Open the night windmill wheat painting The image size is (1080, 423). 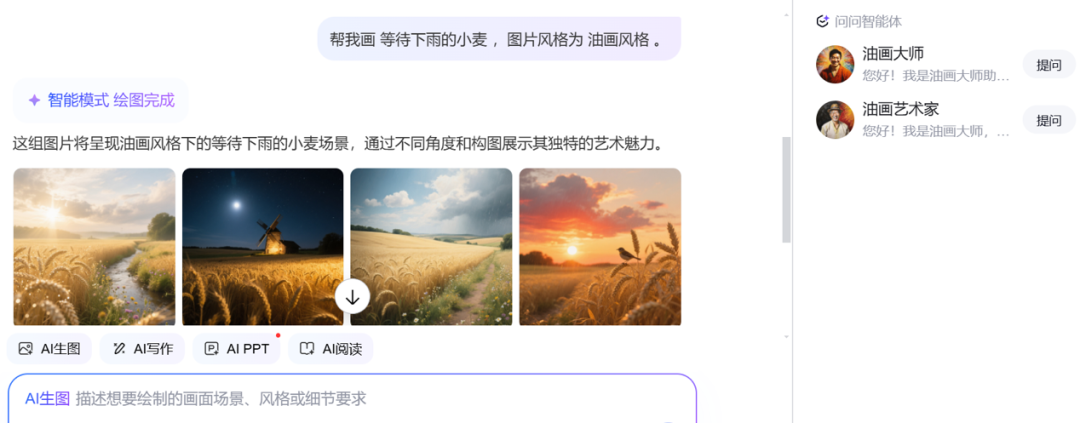coord(262,247)
